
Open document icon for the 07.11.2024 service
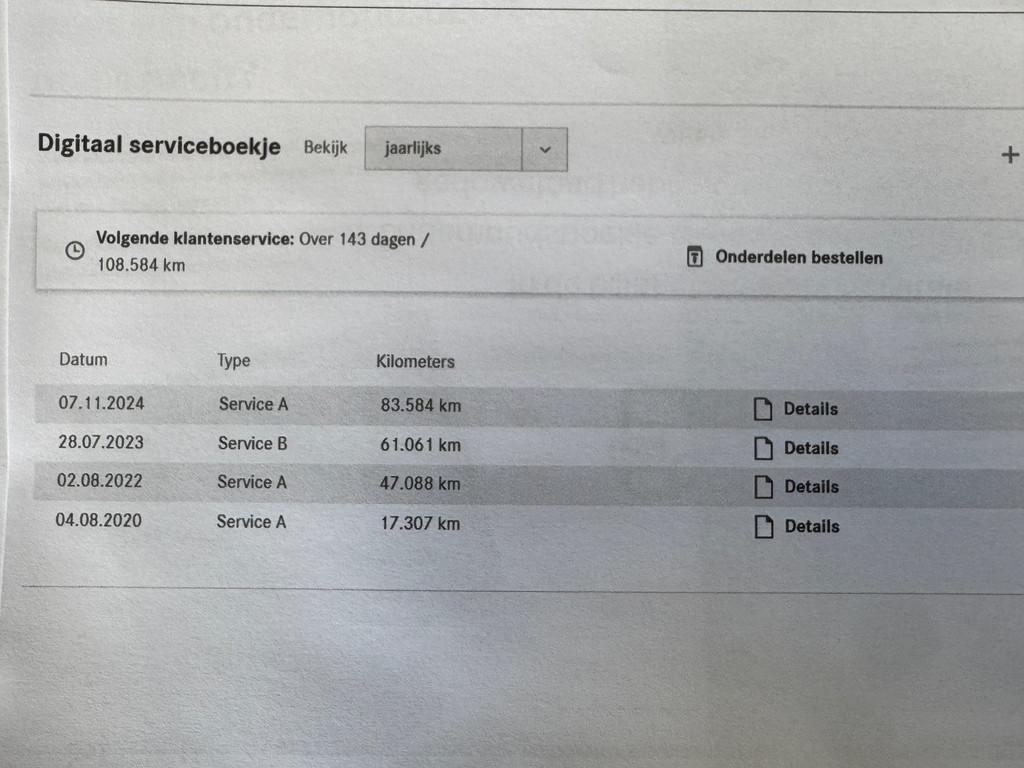[763, 409]
